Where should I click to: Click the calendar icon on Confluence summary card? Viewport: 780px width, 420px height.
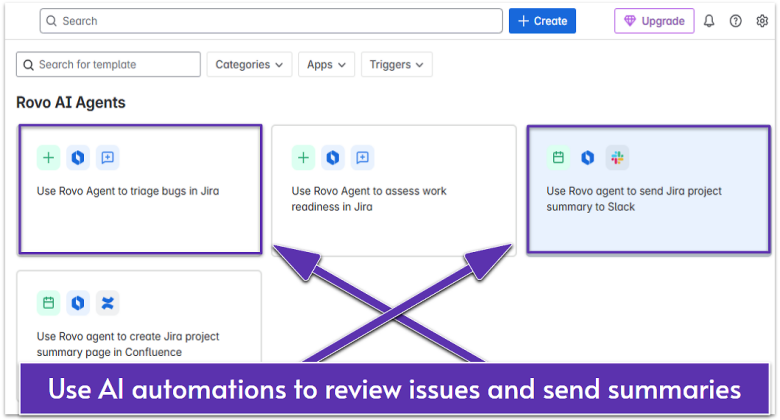click(x=48, y=303)
